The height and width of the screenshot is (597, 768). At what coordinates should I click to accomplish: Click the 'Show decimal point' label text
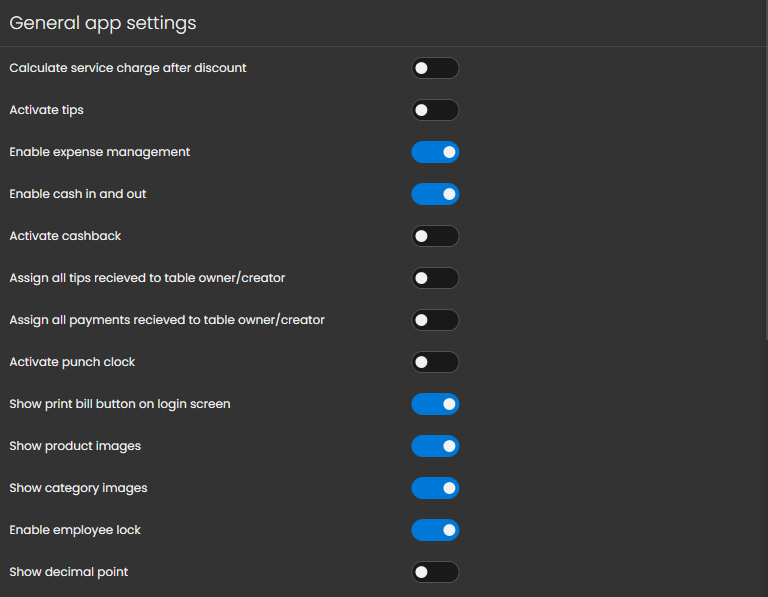pos(68,572)
